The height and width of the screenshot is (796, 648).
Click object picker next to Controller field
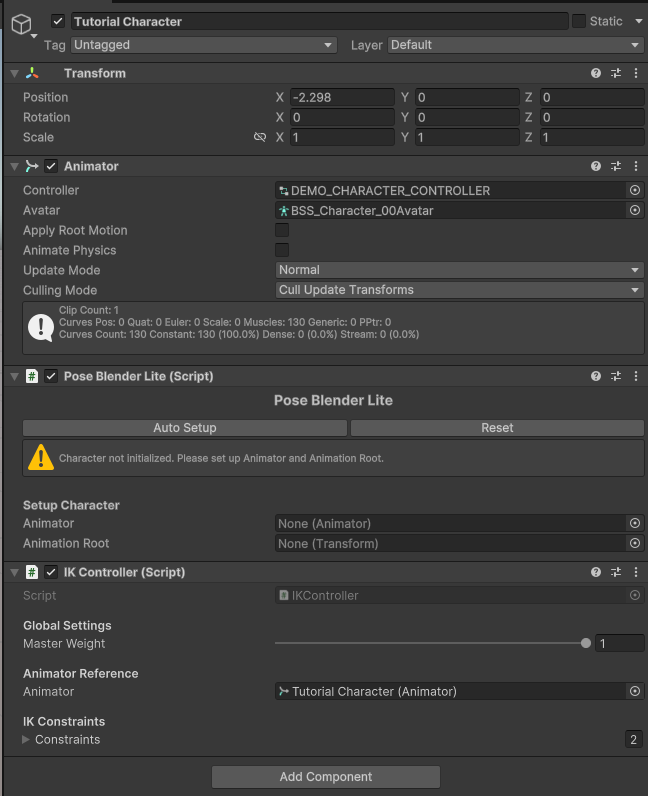click(634, 190)
